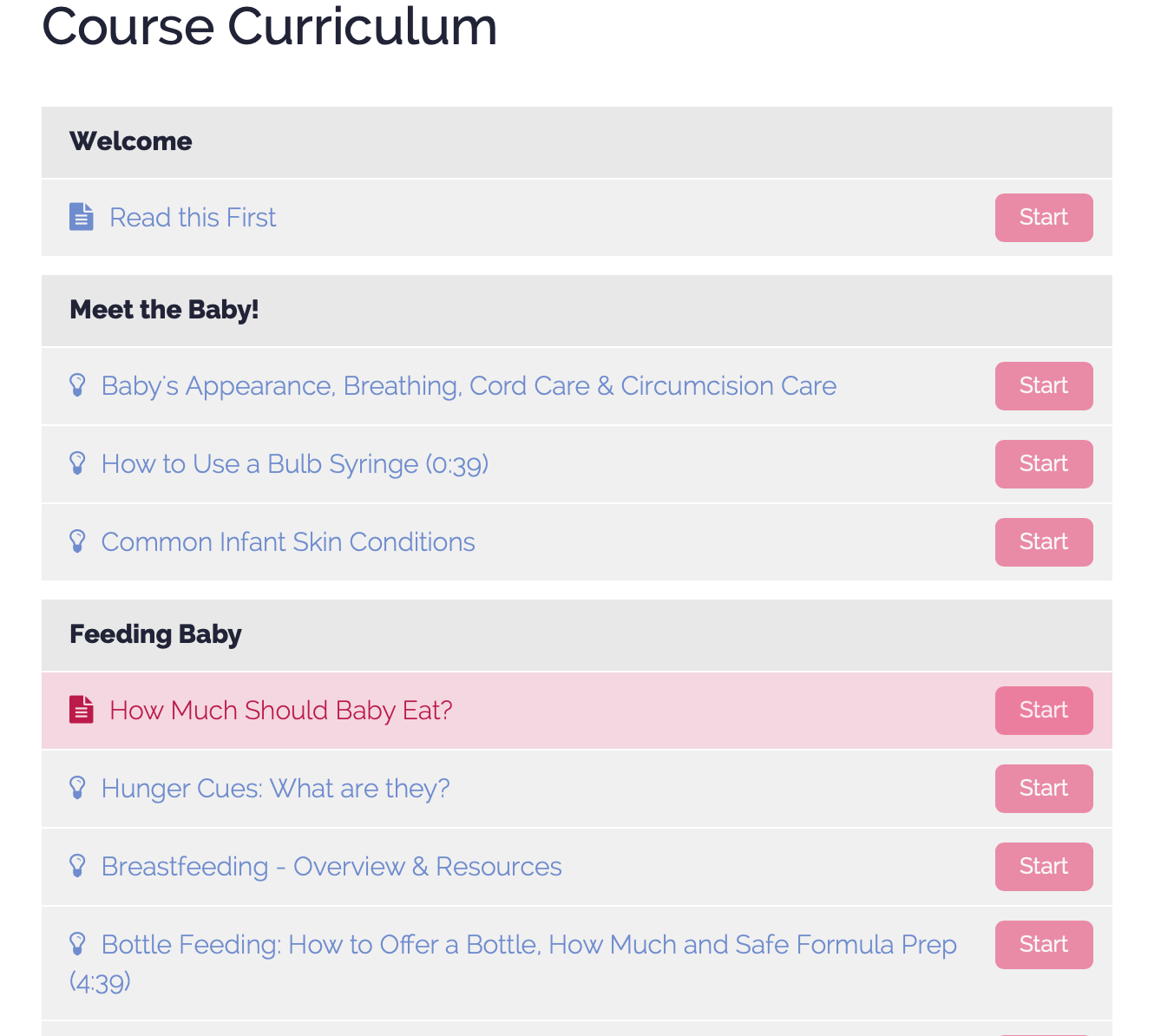Click the lightbulb icon for How to Use a Bulb Syringe
Screen dimensions: 1161x1036
[77, 463]
